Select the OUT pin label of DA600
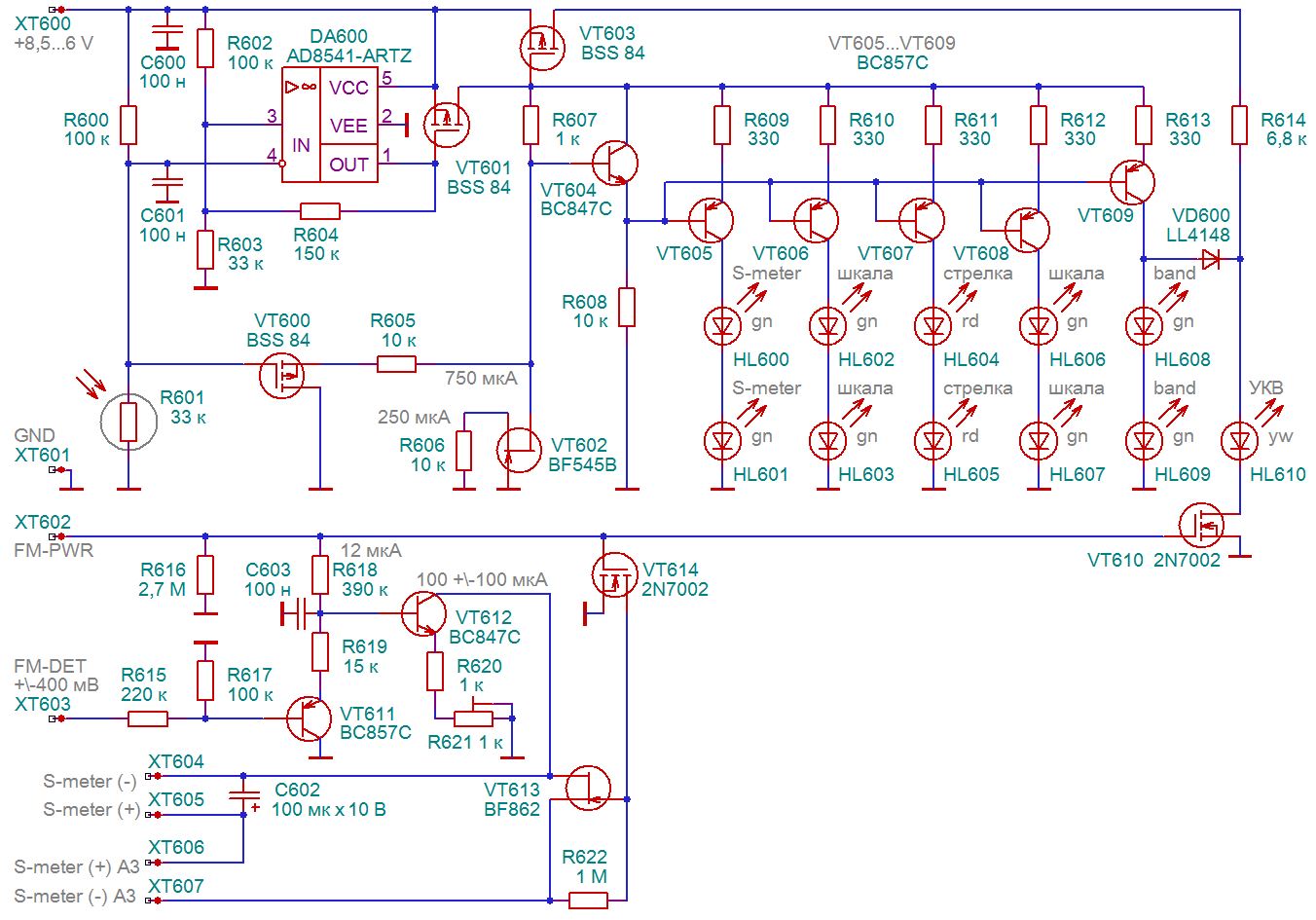This screenshot has width=1316, height=920. tap(348, 164)
